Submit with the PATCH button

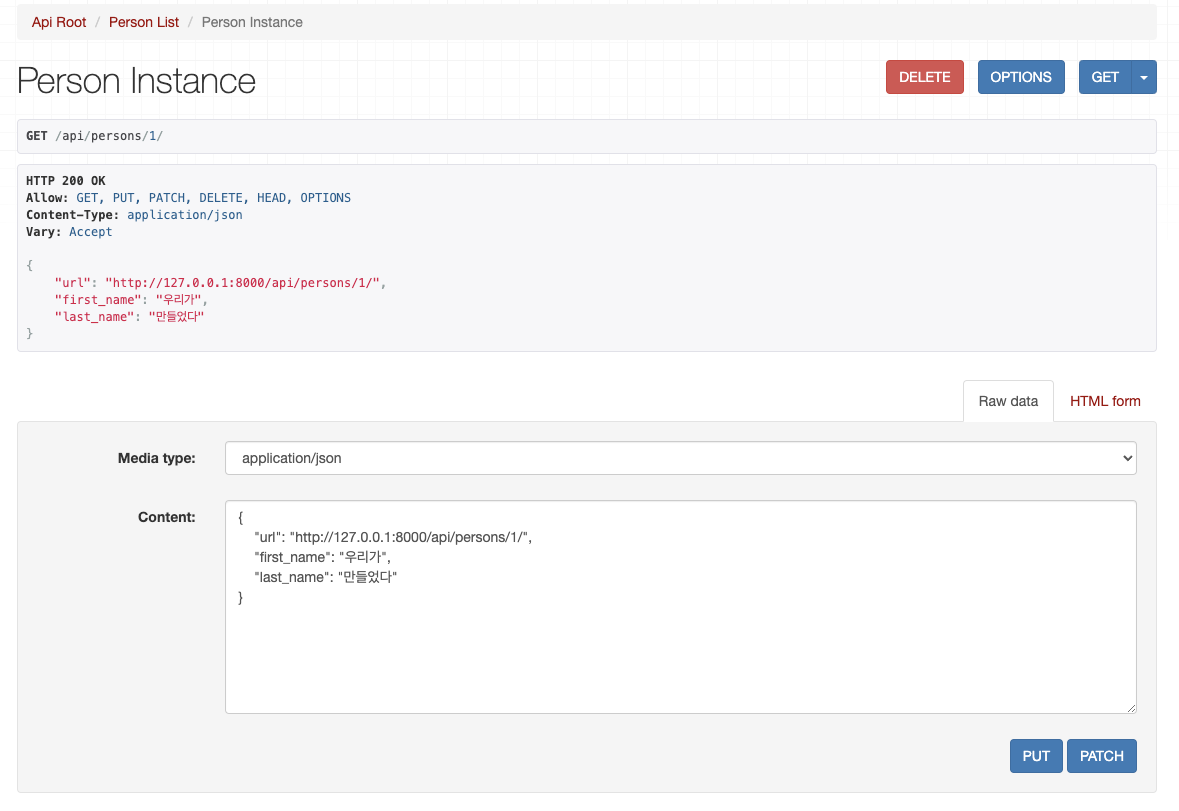[x=1102, y=756]
